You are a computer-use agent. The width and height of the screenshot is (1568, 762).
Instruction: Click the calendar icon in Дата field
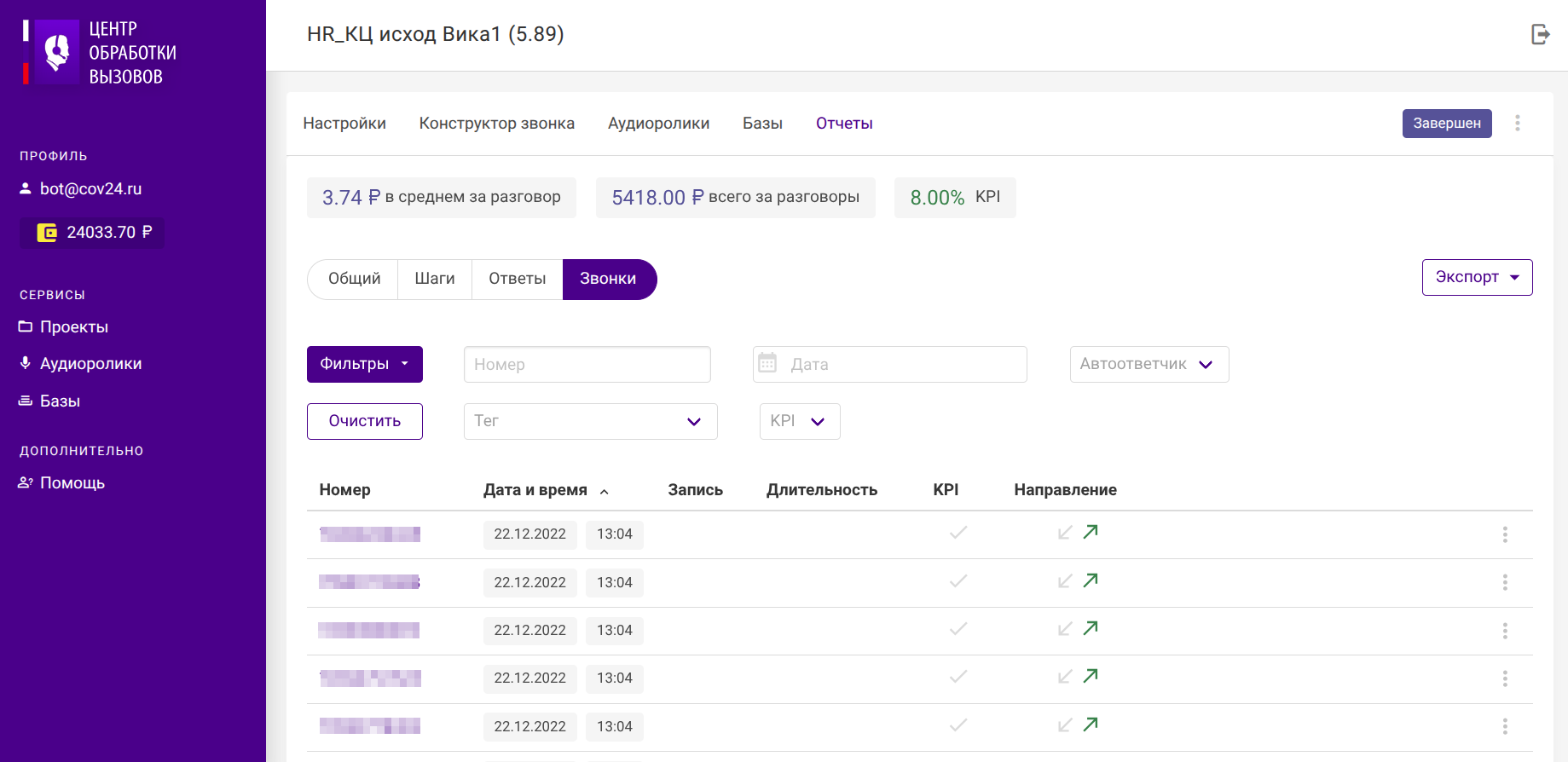[767, 363]
